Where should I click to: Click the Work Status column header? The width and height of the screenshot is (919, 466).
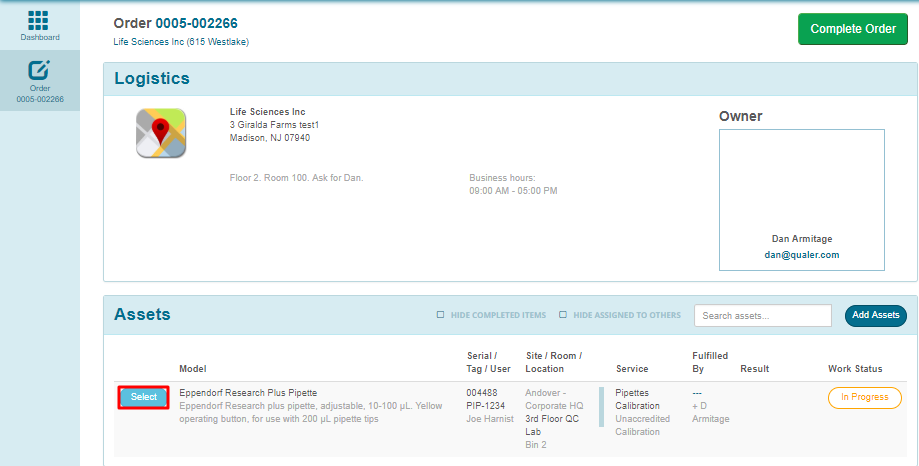(x=855, y=369)
